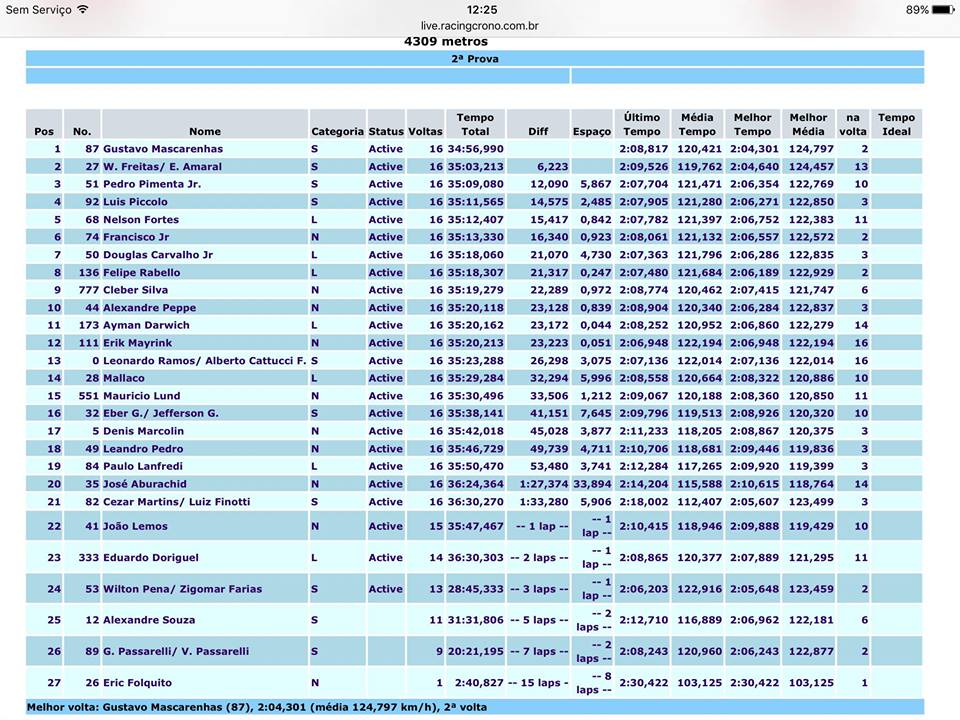This screenshot has height=720, width=960.
Task: Select José Aburachid driver name
Action: (x=144, y=484)
